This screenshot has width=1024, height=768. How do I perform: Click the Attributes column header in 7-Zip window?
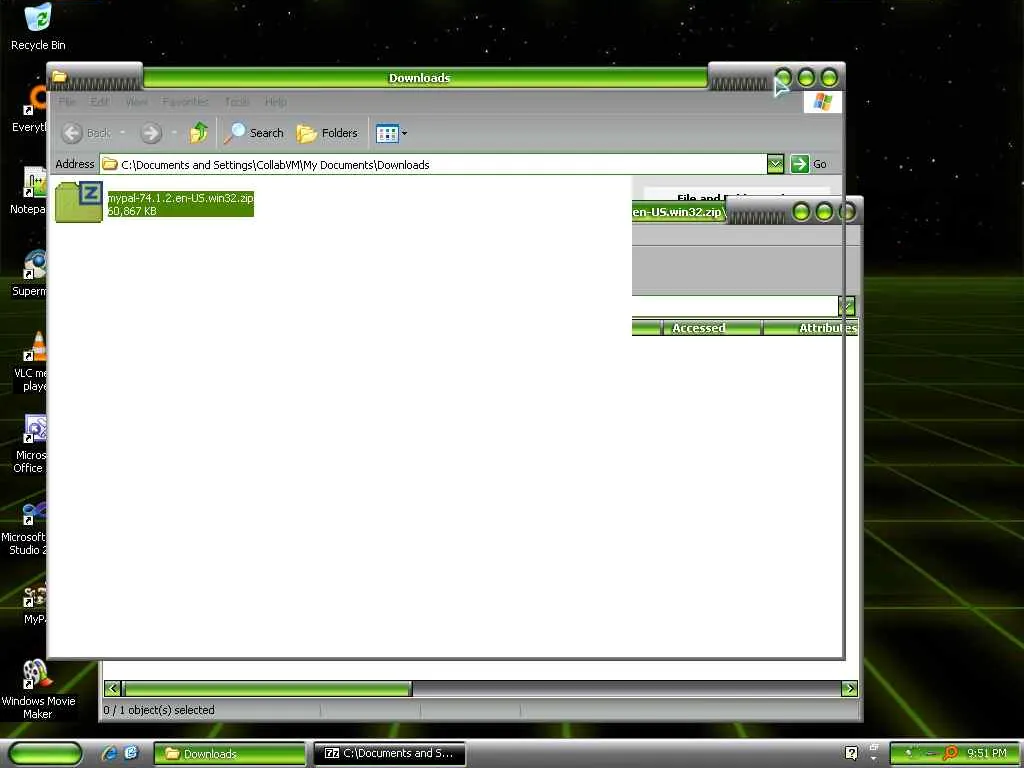[810, 328]
